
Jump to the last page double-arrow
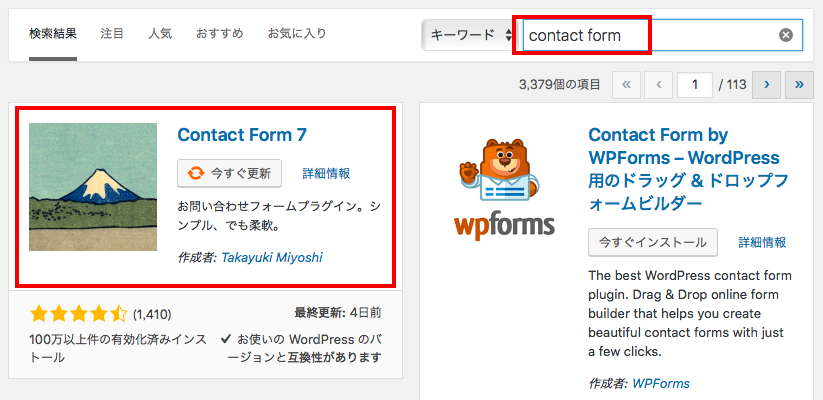[799, 85]
